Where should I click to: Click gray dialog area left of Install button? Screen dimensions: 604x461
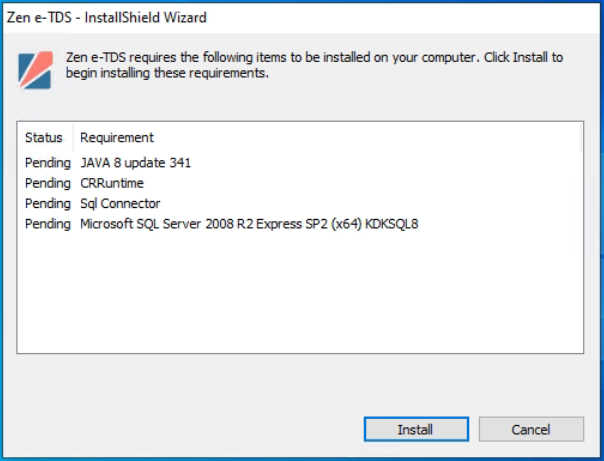(x=189, y=429)
